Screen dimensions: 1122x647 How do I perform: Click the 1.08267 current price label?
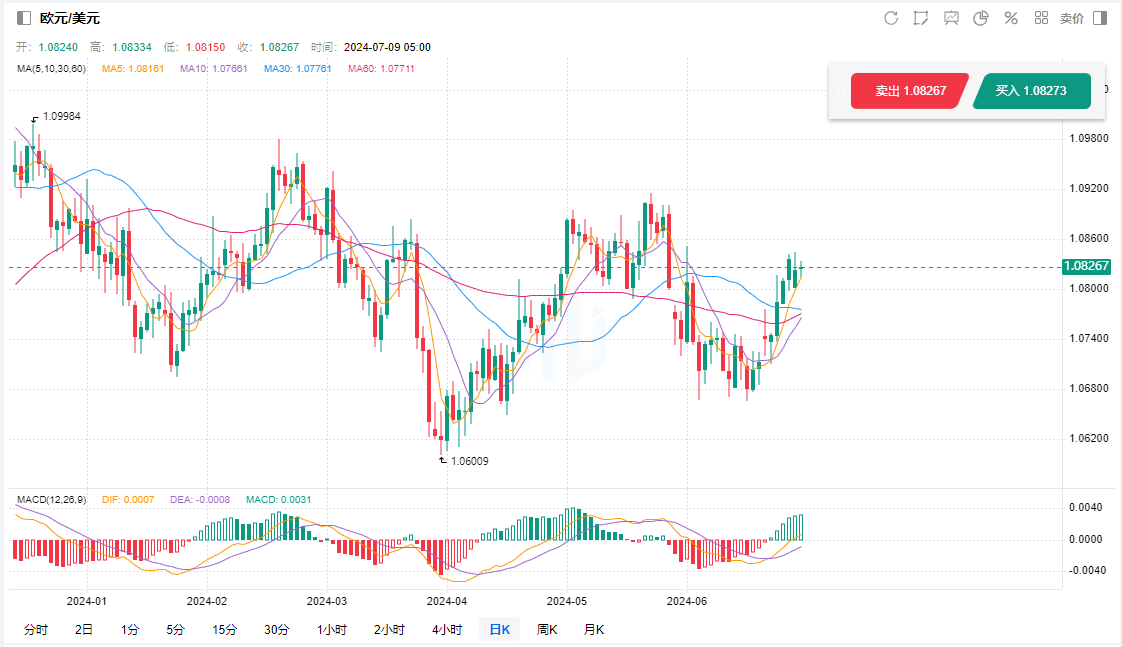coord(1086,266)
